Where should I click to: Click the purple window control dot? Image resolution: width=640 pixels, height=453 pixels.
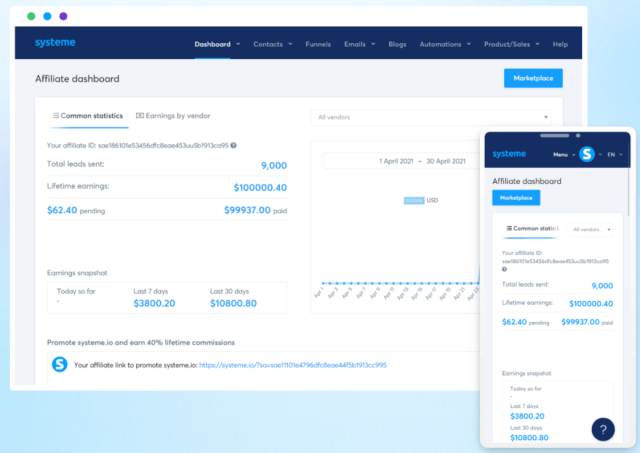(x=63, y=16)
